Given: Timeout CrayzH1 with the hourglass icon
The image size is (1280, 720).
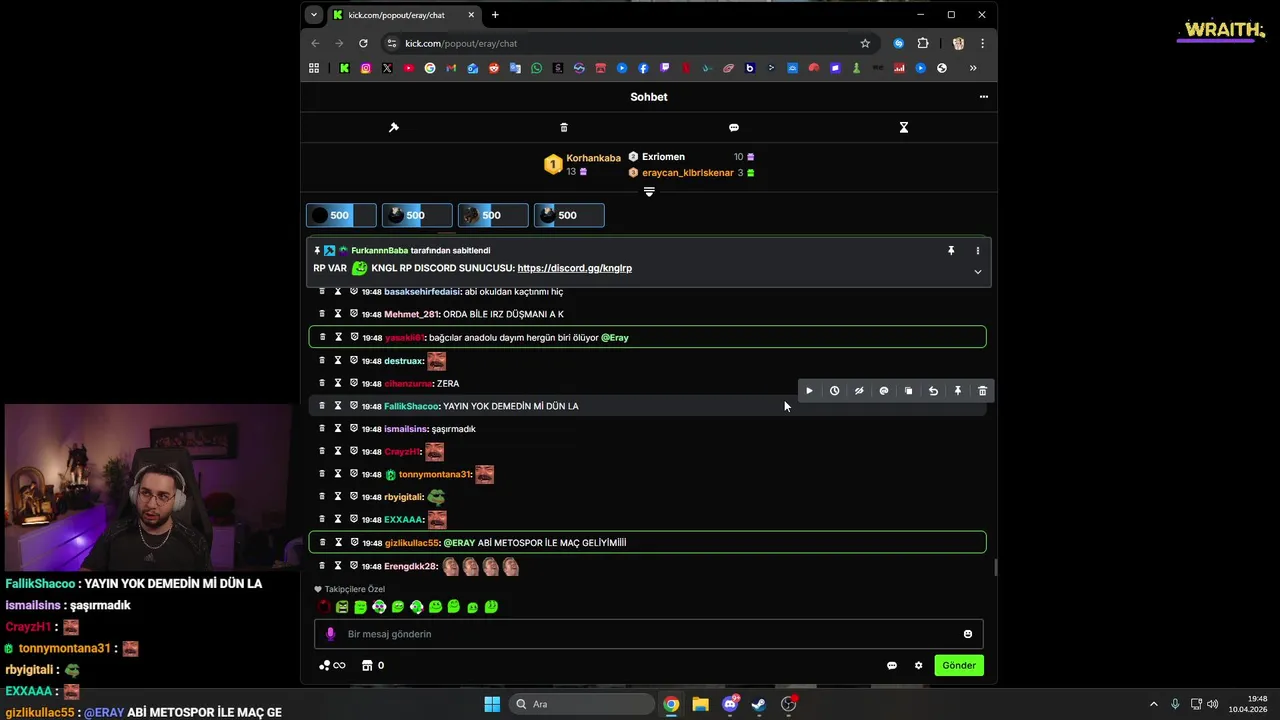Looking at the screenshot, I should click(x=338, y=451).
